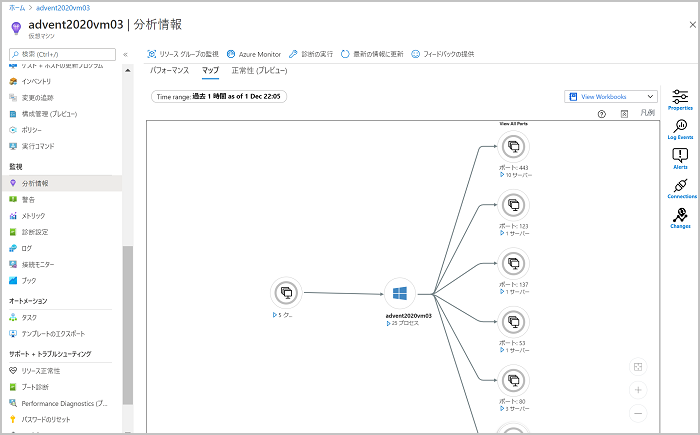700x435 pixels.
Task: Refresh to the latest information
Action: coord(372,54)
